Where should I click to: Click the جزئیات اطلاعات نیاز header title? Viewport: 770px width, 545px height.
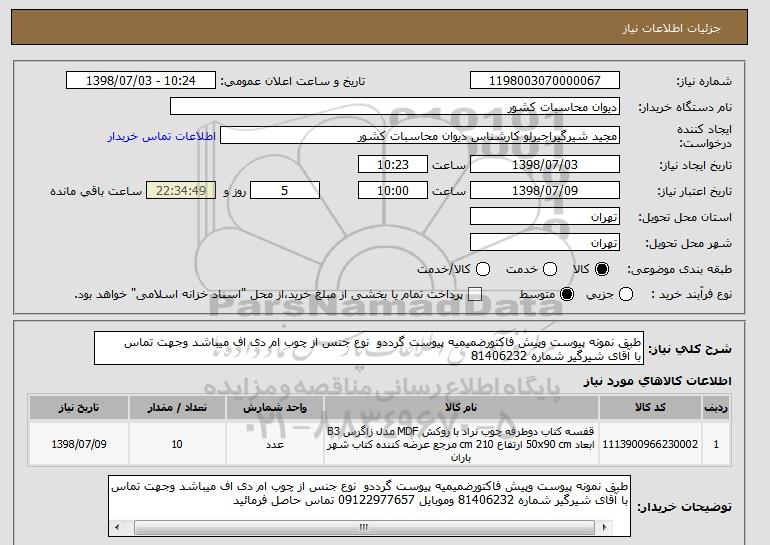(671, 28)
